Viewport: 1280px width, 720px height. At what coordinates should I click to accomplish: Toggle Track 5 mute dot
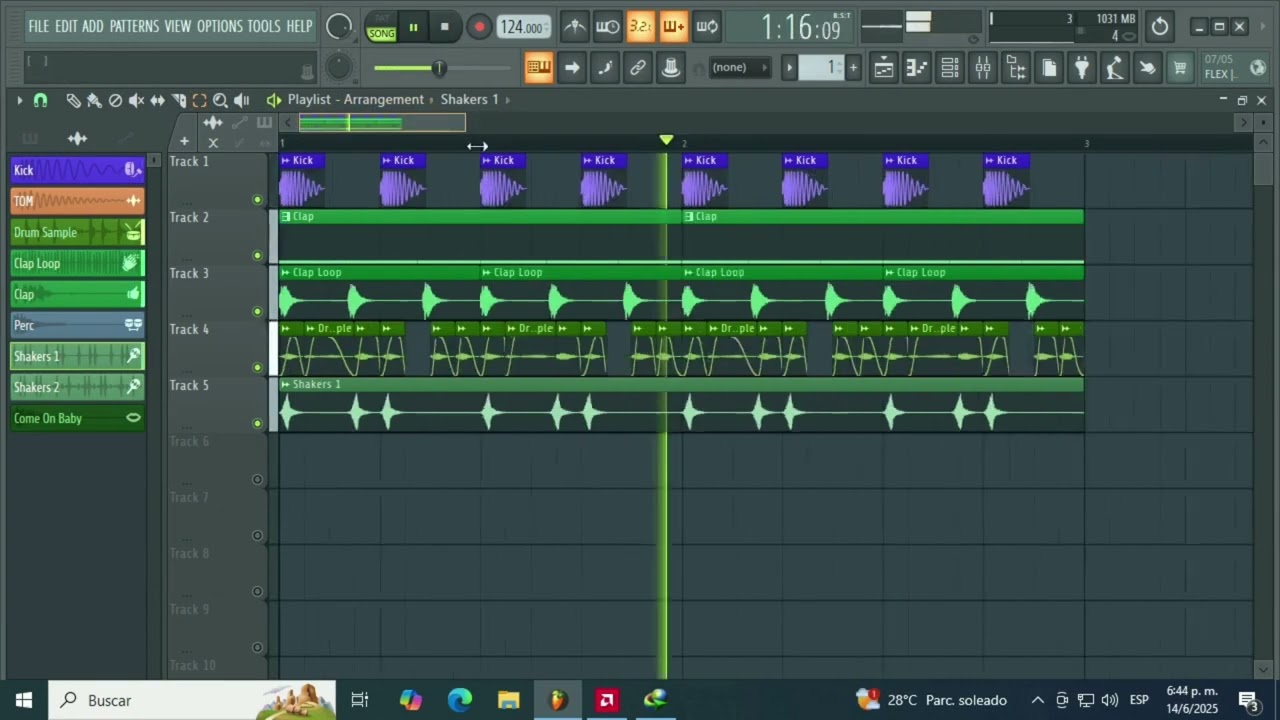[x=257, y=424]
